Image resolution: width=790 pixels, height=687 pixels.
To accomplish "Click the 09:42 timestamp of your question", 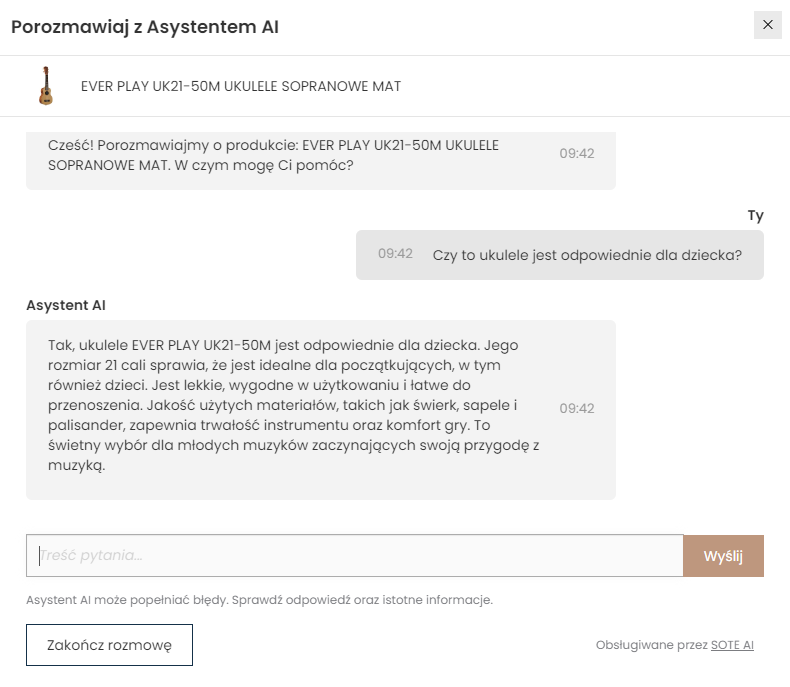I will (x=396, y=253).
